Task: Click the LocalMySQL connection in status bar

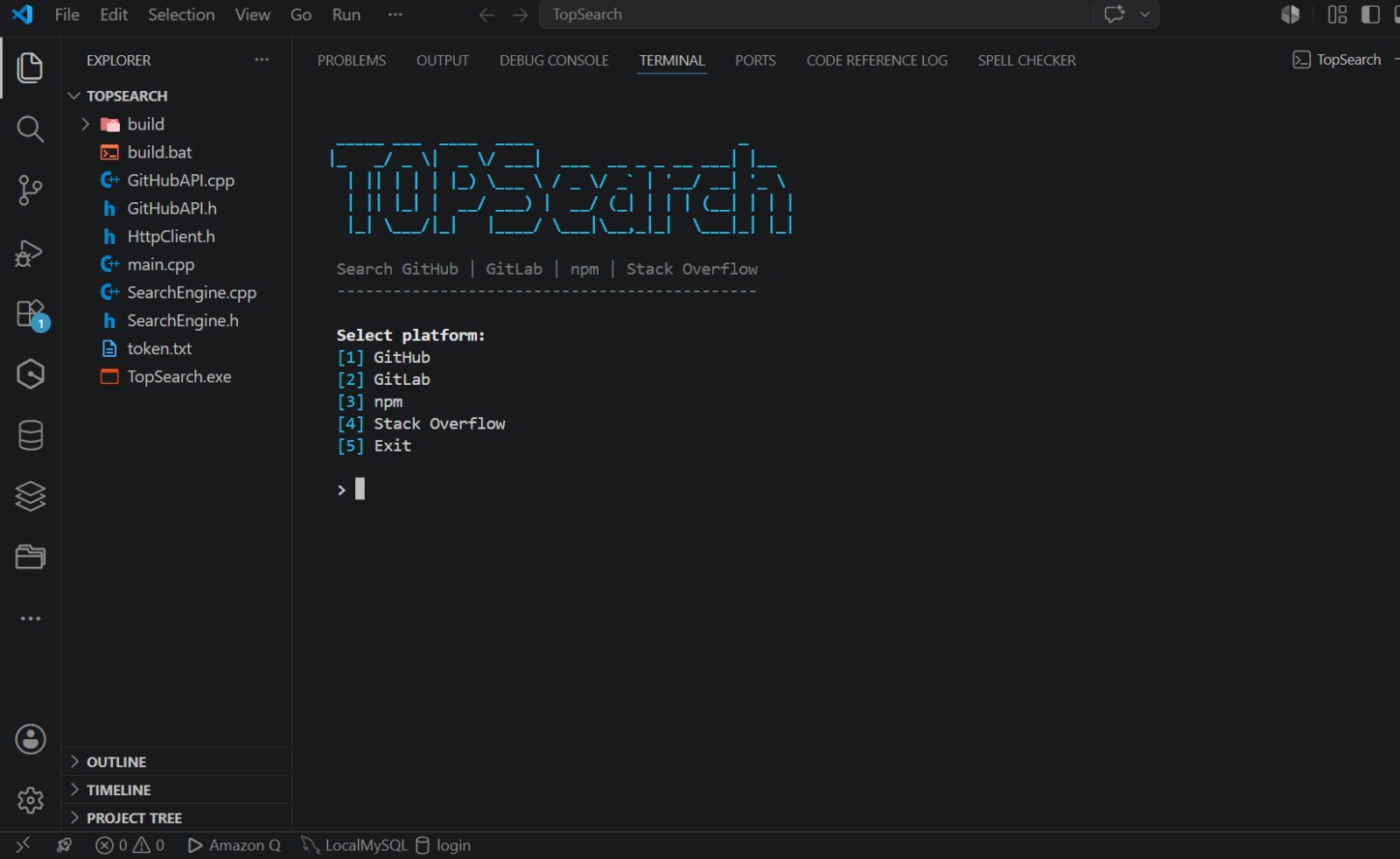Action: [x=354, y=845]
